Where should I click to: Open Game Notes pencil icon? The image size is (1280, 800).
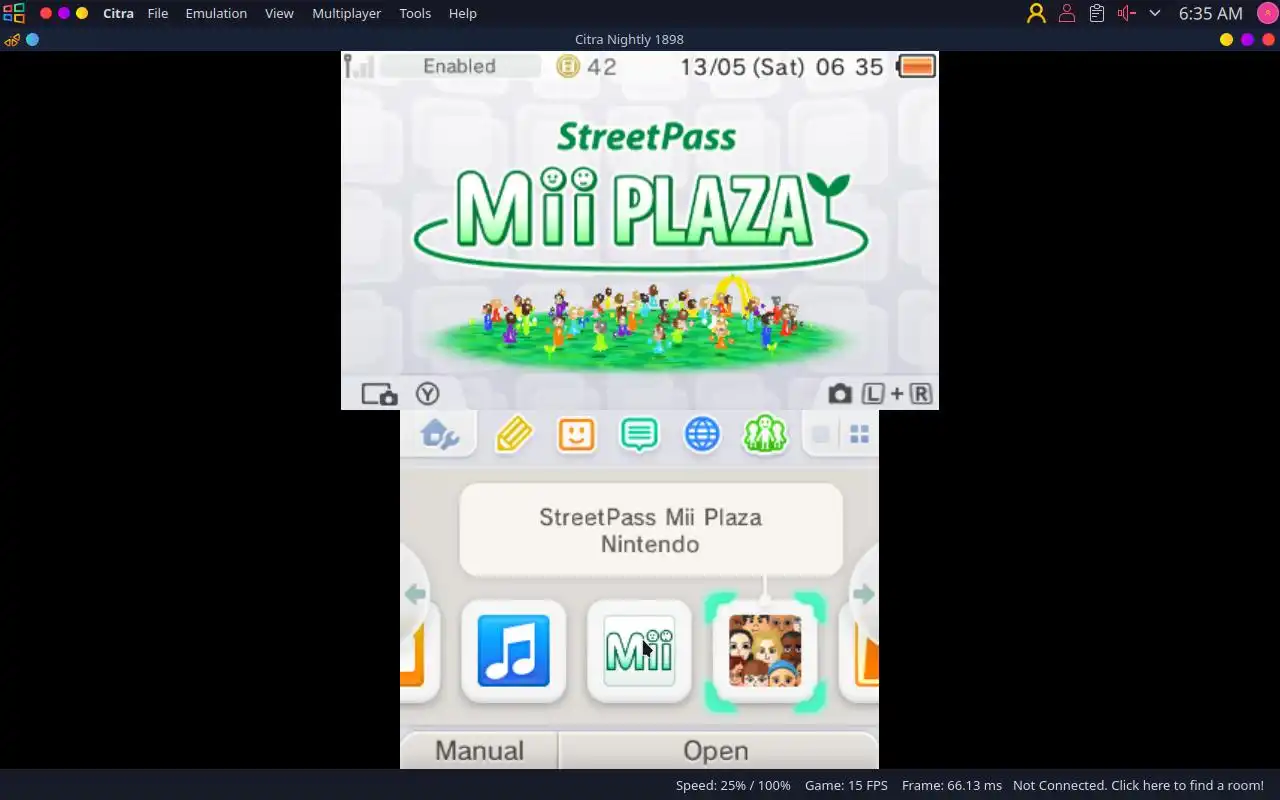(514, 435)
